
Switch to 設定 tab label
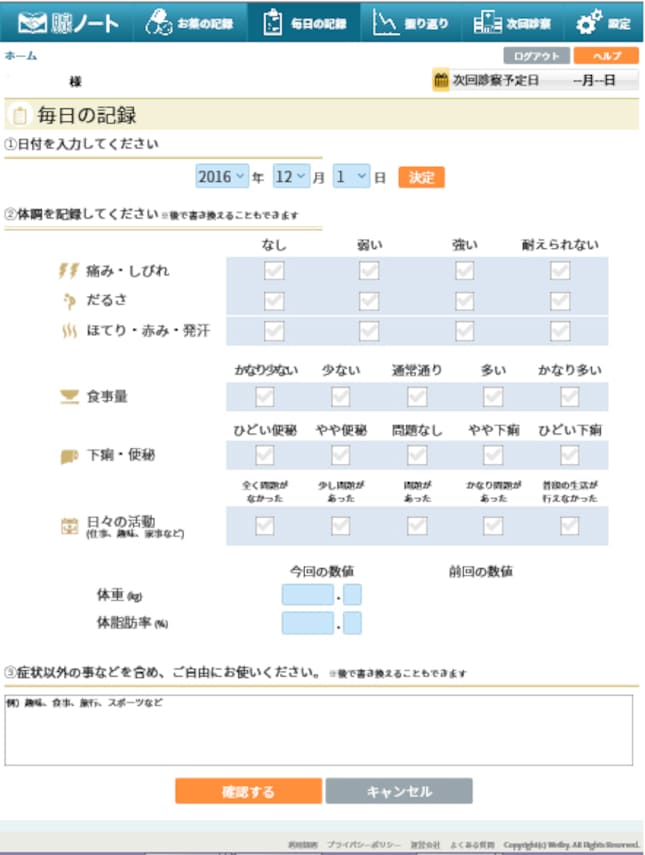click(619, 23)
